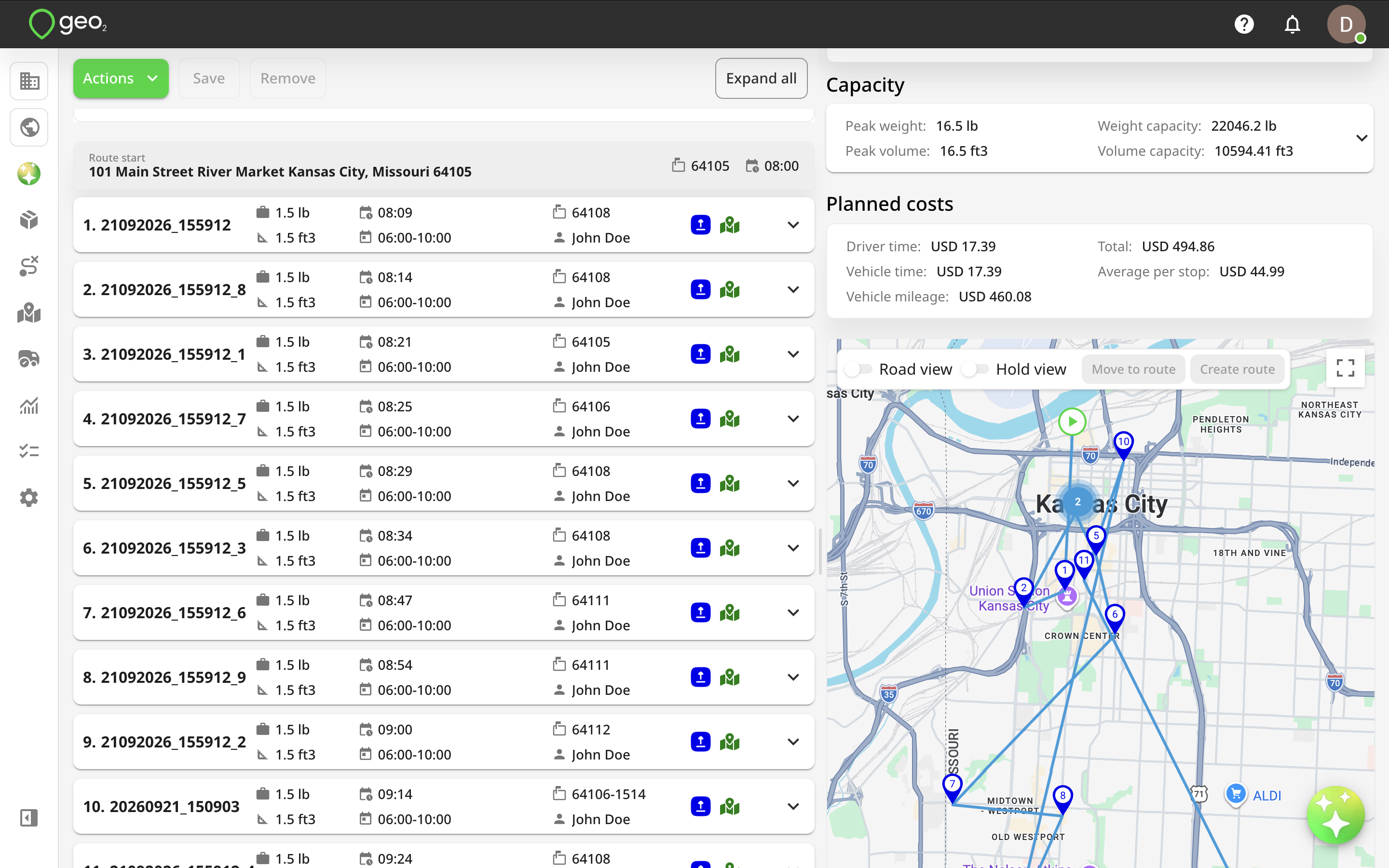
Task: Open the package box sidebar icon
Action: (x=29, y=220)
